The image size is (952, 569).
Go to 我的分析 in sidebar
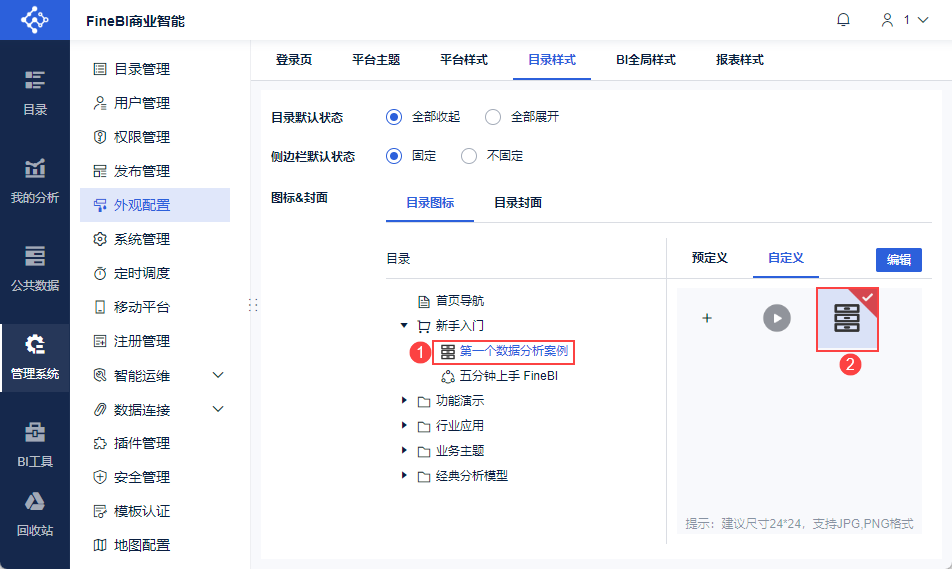(35, 180)
